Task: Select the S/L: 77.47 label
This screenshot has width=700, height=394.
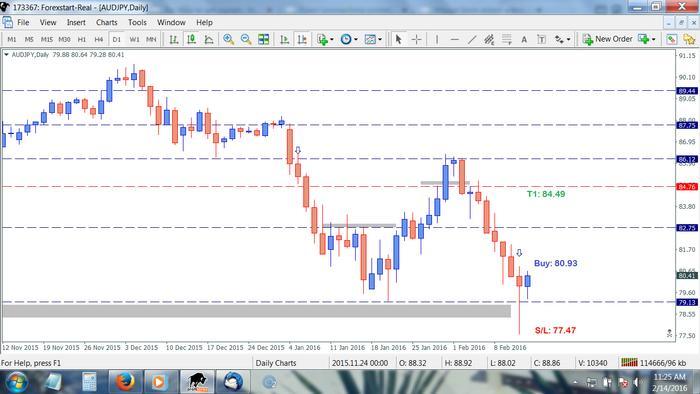Action: 555,330
